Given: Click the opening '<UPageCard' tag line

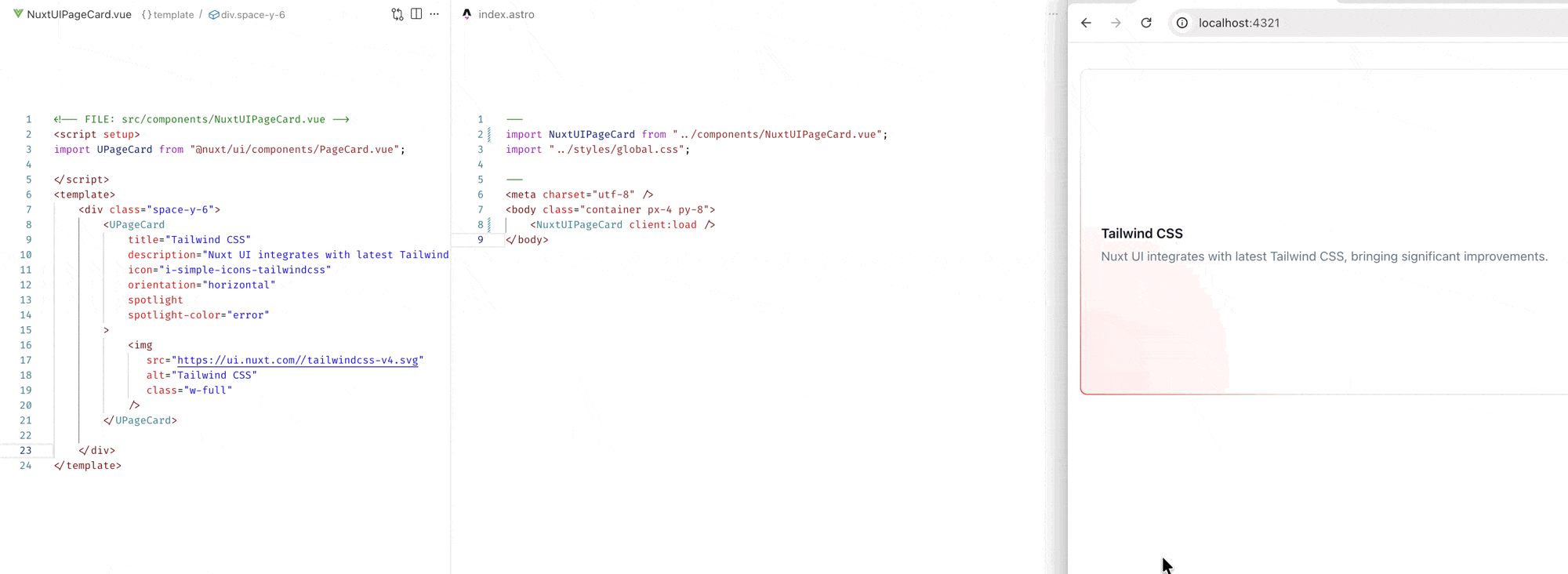Looking at the screenshot, I should tap(134, 224).
